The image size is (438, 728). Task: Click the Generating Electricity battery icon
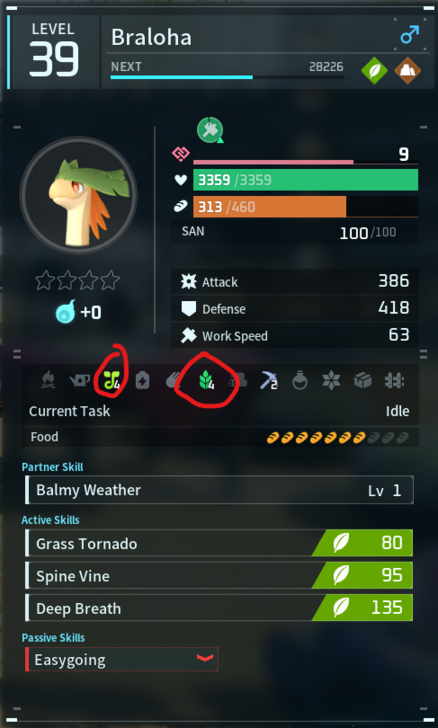pyautogui.click(x=142, y=381)
